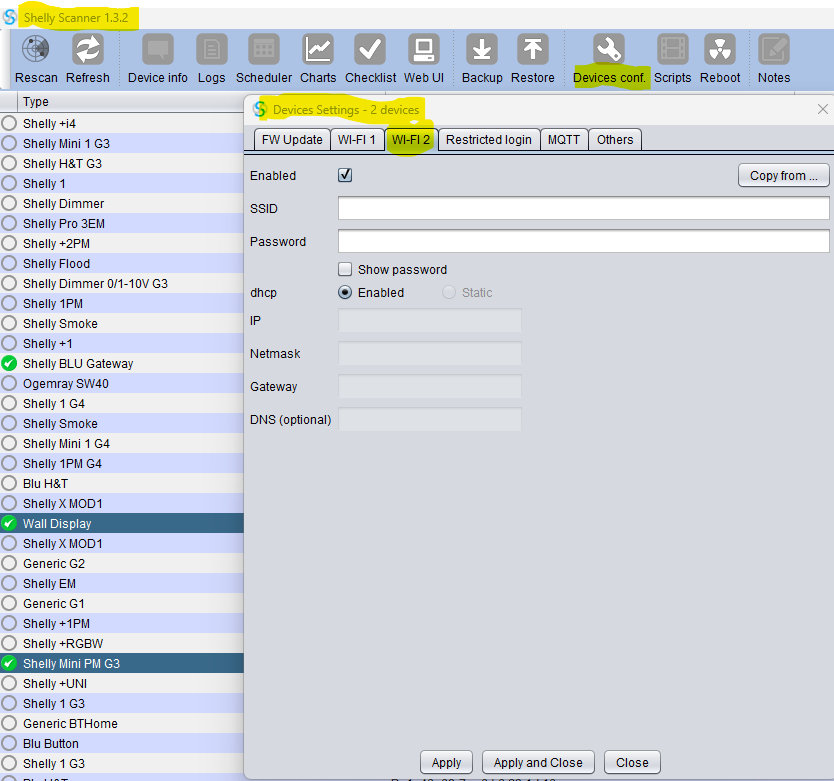The image size is (834, 781).
Task: Tick the Show password checkbox
Action: (x=345, y=269)
